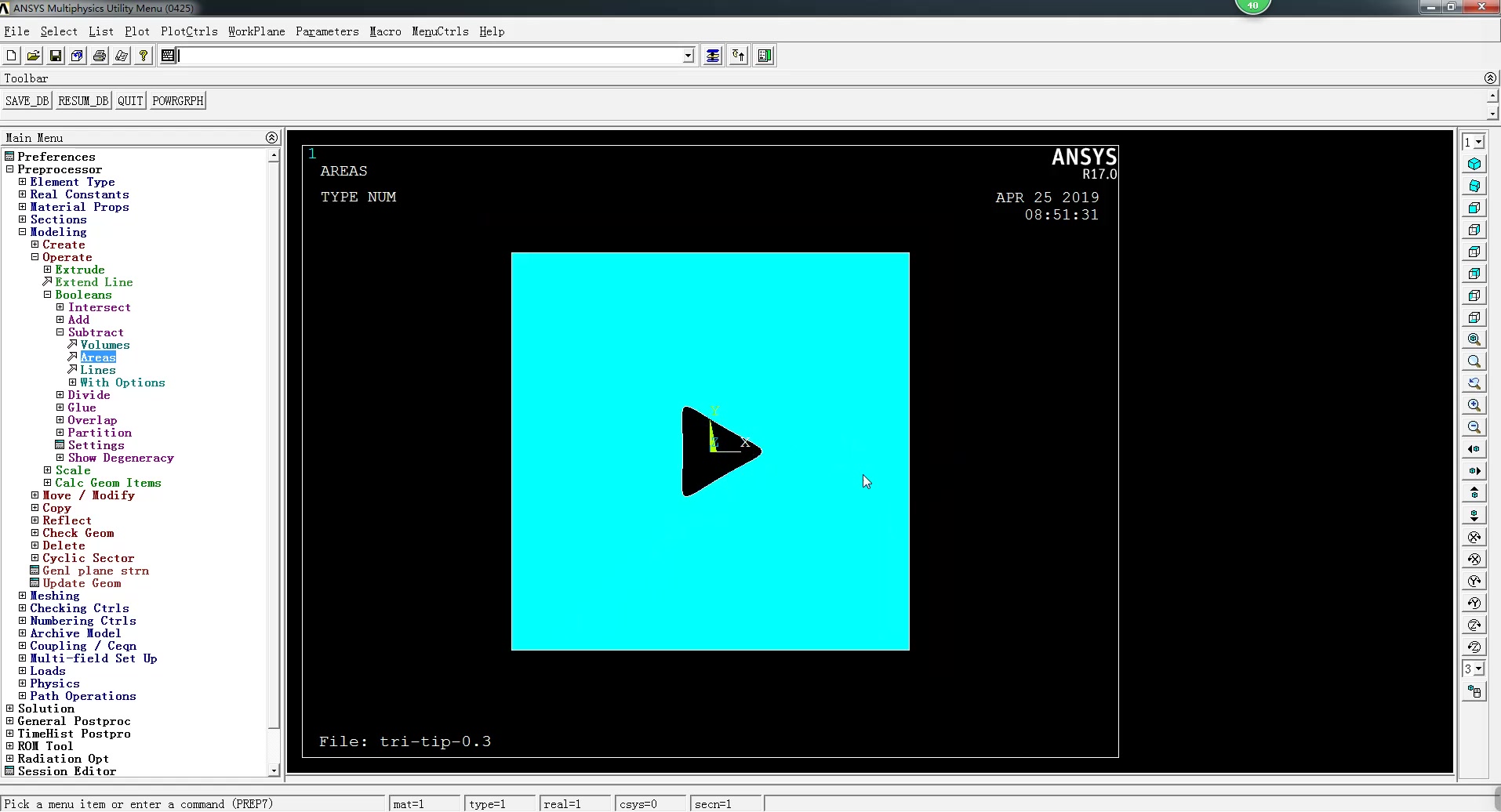
Task: Click the Zoom box magnifier icon
Action: pyautogui.click(x=1474, y=362)
